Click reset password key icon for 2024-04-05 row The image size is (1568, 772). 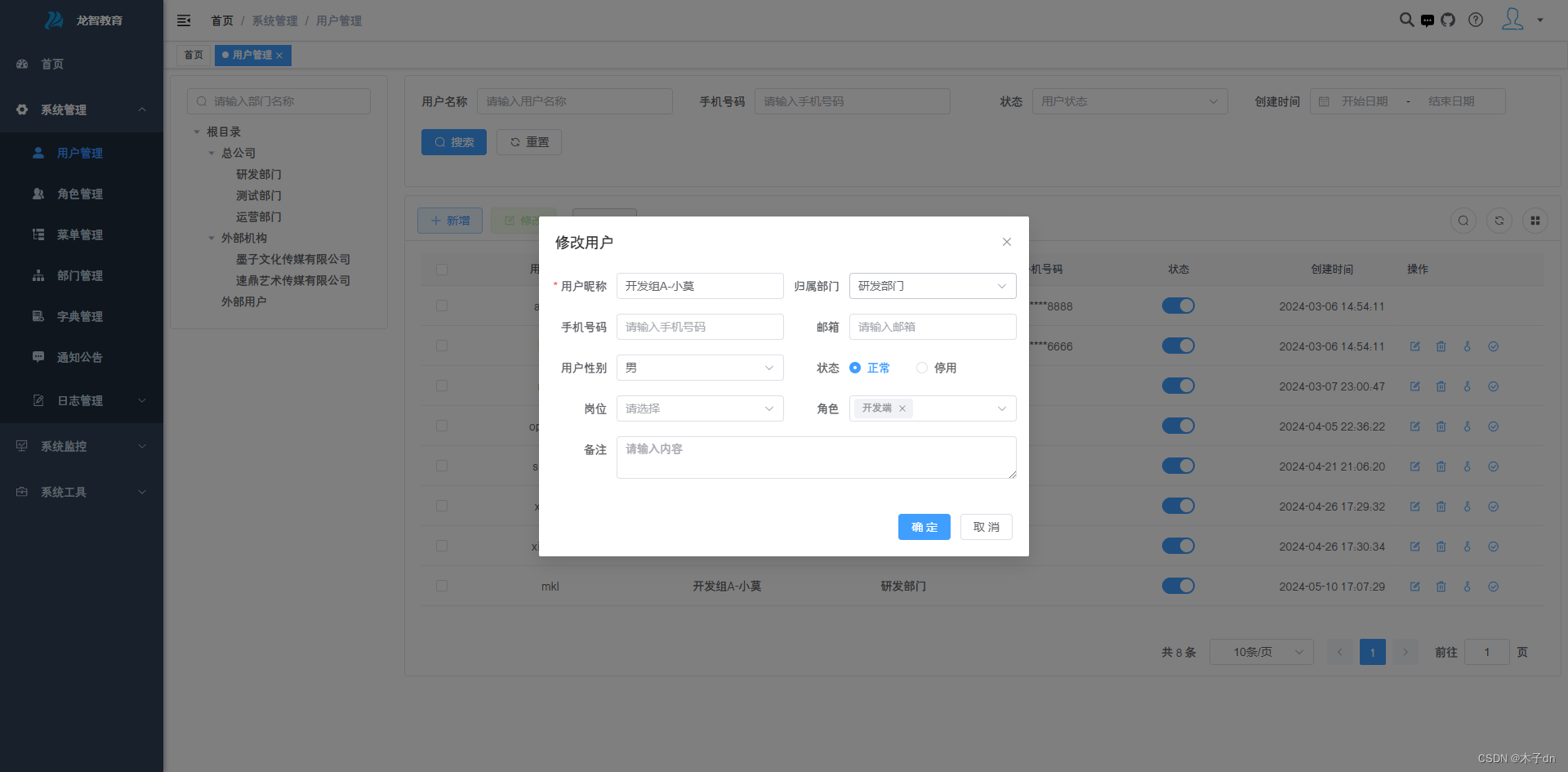pos(1468,426)
